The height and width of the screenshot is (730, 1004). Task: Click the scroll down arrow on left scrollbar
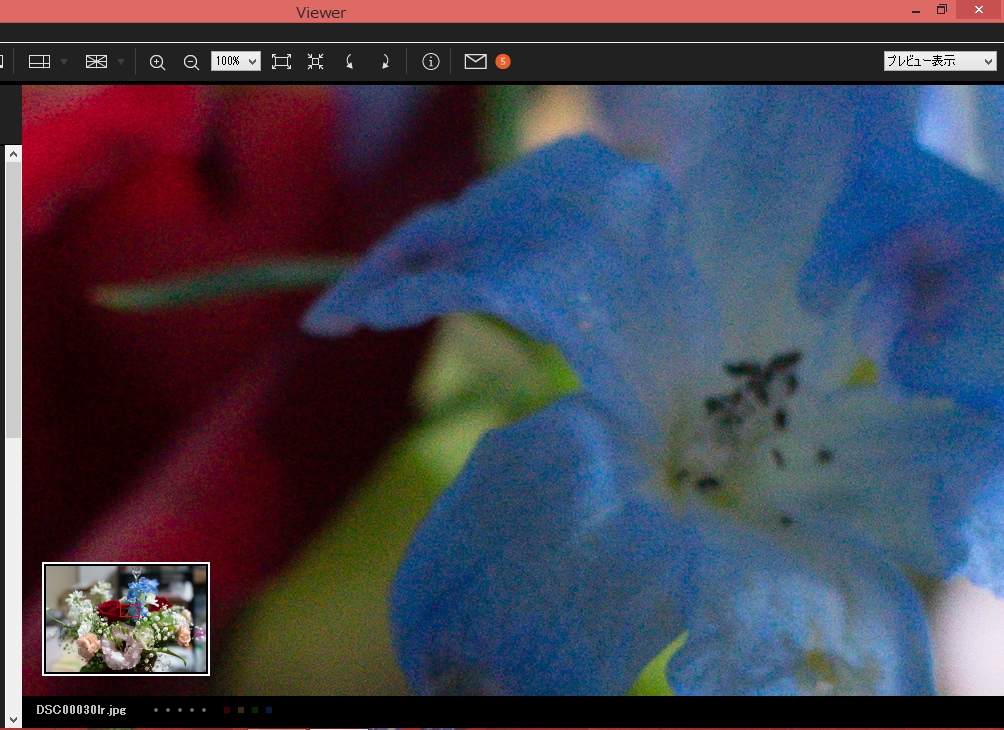click(13, 719)
